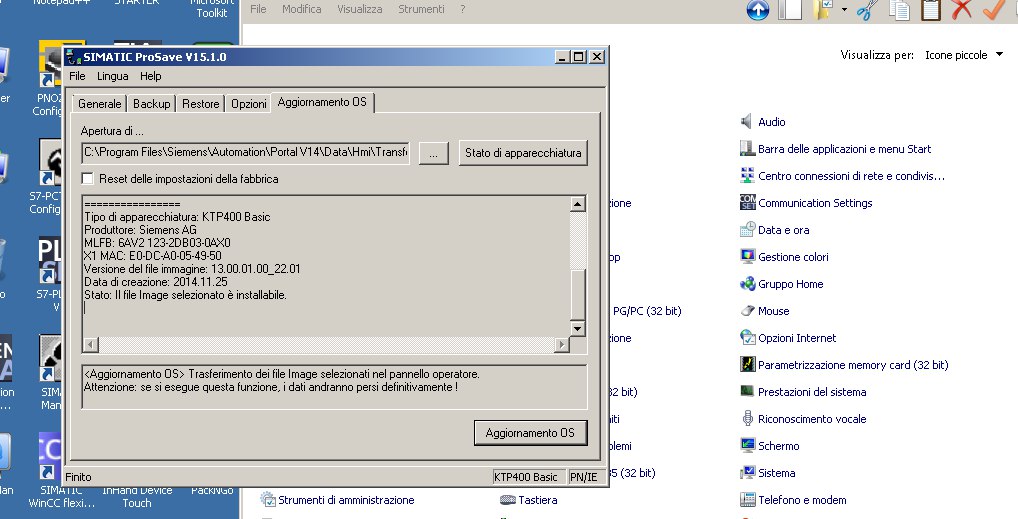The width and height of the screenshot is (1018, 519).
Task: Click the Apertura di file path field
Action: click(246, 153)
